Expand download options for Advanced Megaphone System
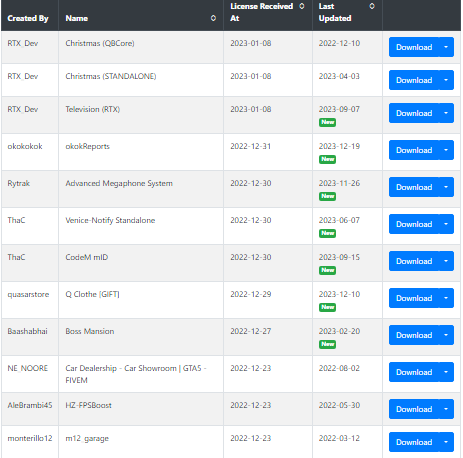463x458 pixels. (446, 187)
